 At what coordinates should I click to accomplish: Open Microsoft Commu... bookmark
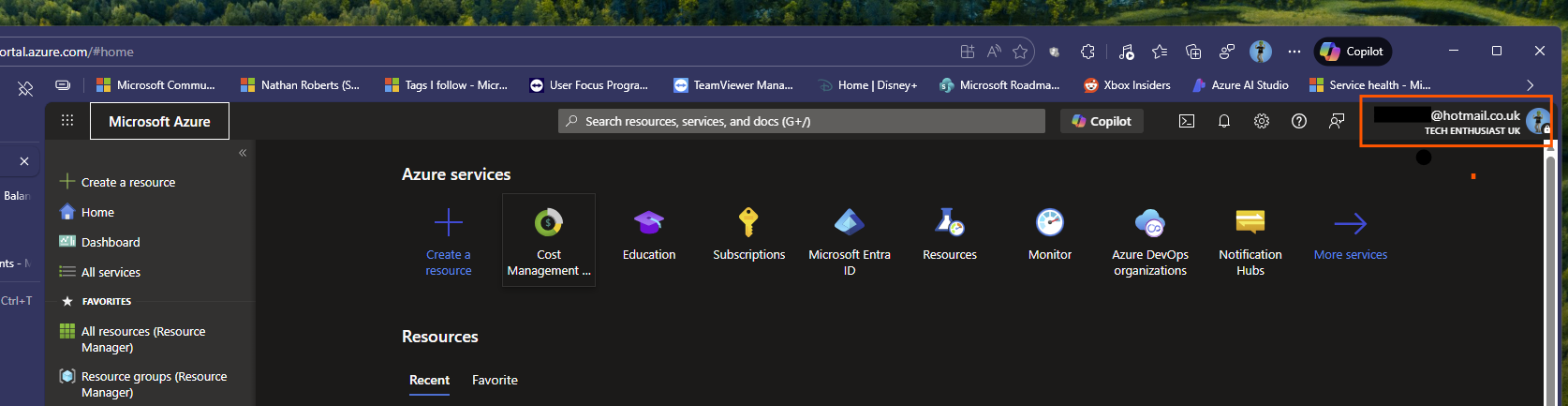[x=155, y=84]
